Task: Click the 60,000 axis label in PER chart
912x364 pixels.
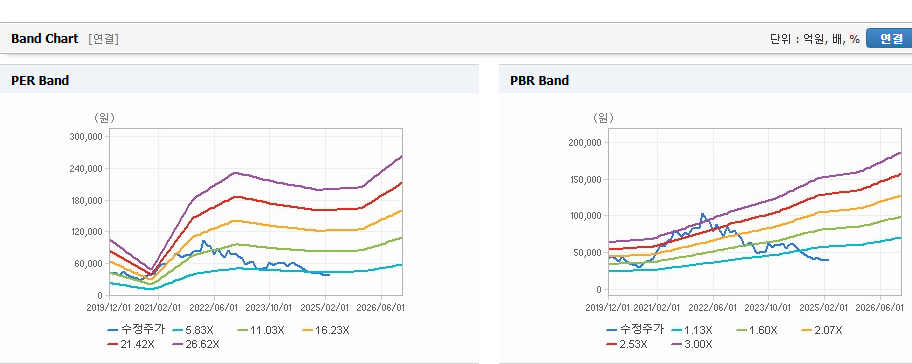Action: (x=88, y=264)
